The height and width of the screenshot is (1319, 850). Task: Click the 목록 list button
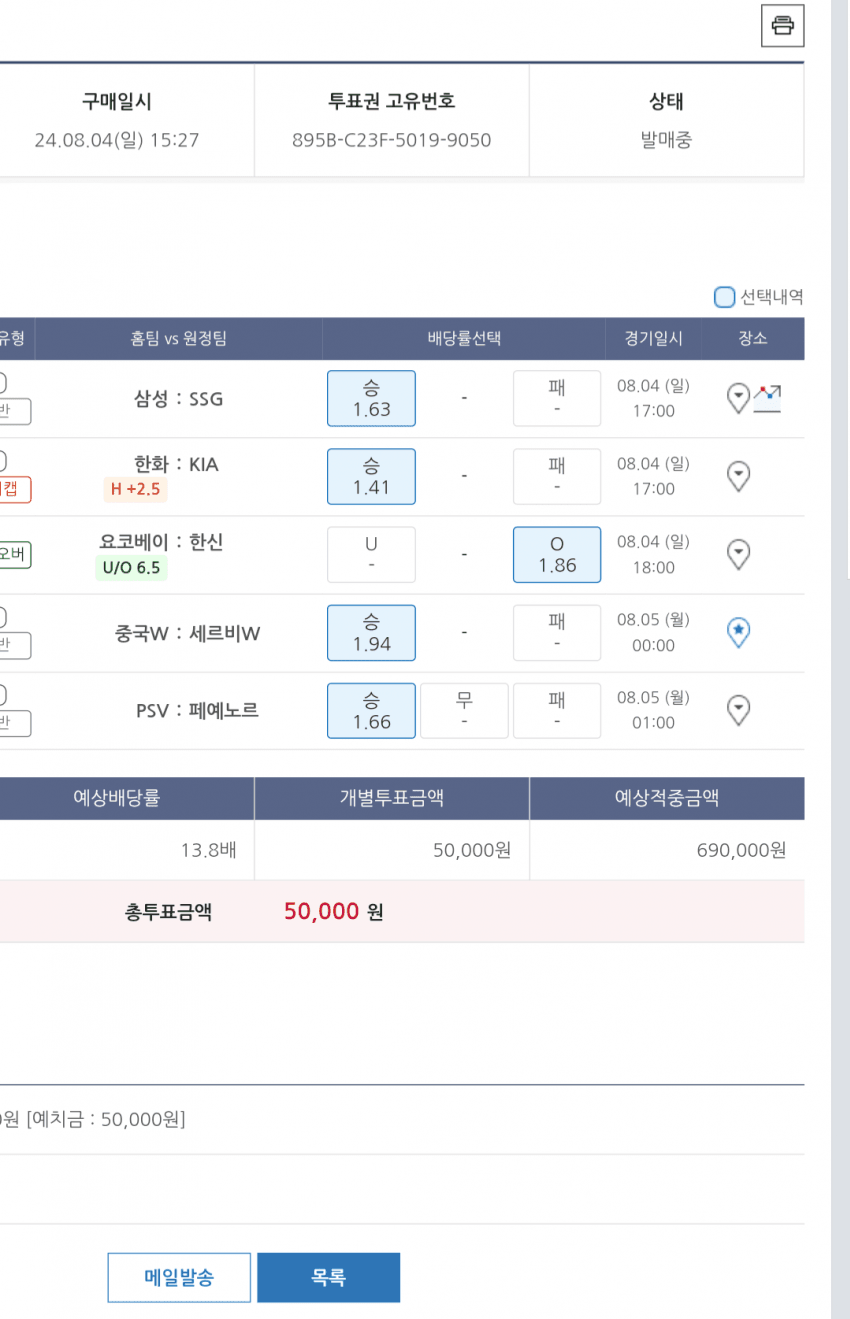click(x=328, y=1277)
